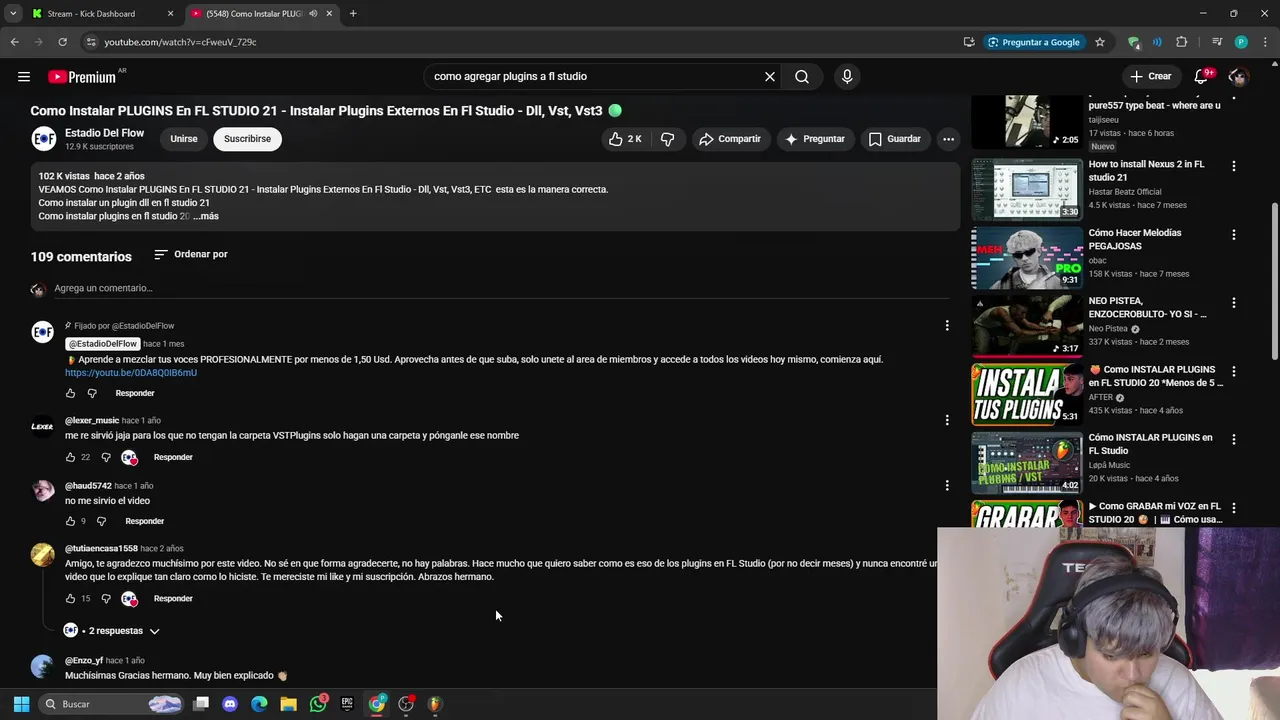Start voice search with microphone icon
This screenshot has width=1280, height=720.
coord(847,76)
